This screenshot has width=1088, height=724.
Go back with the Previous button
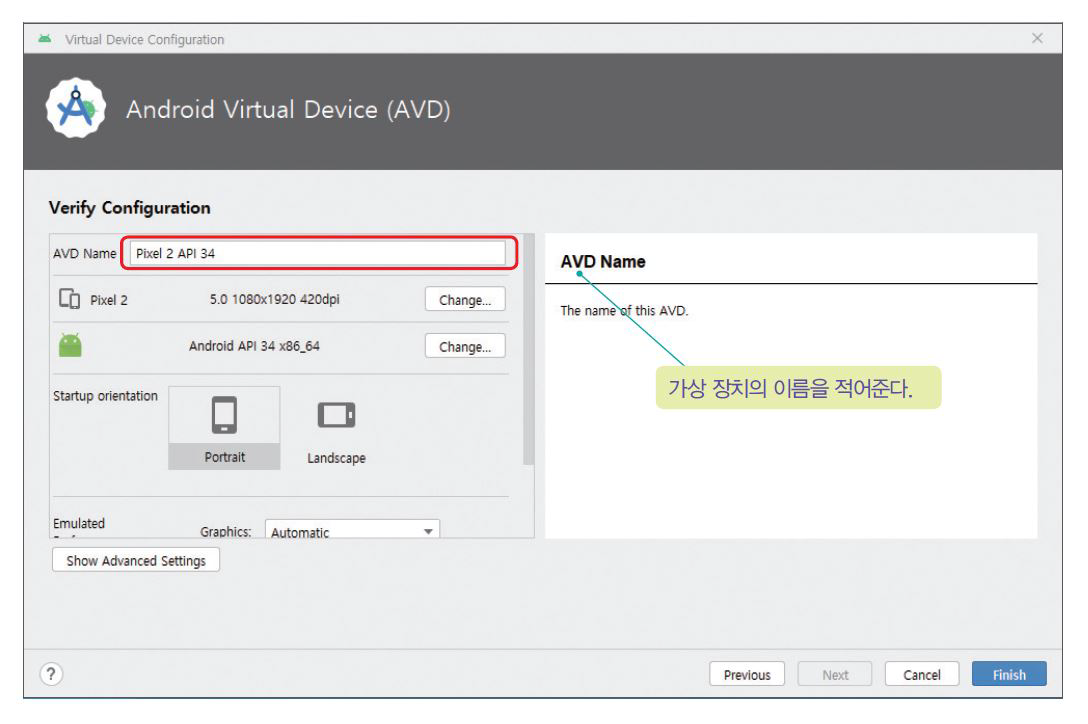pos(747,674)
